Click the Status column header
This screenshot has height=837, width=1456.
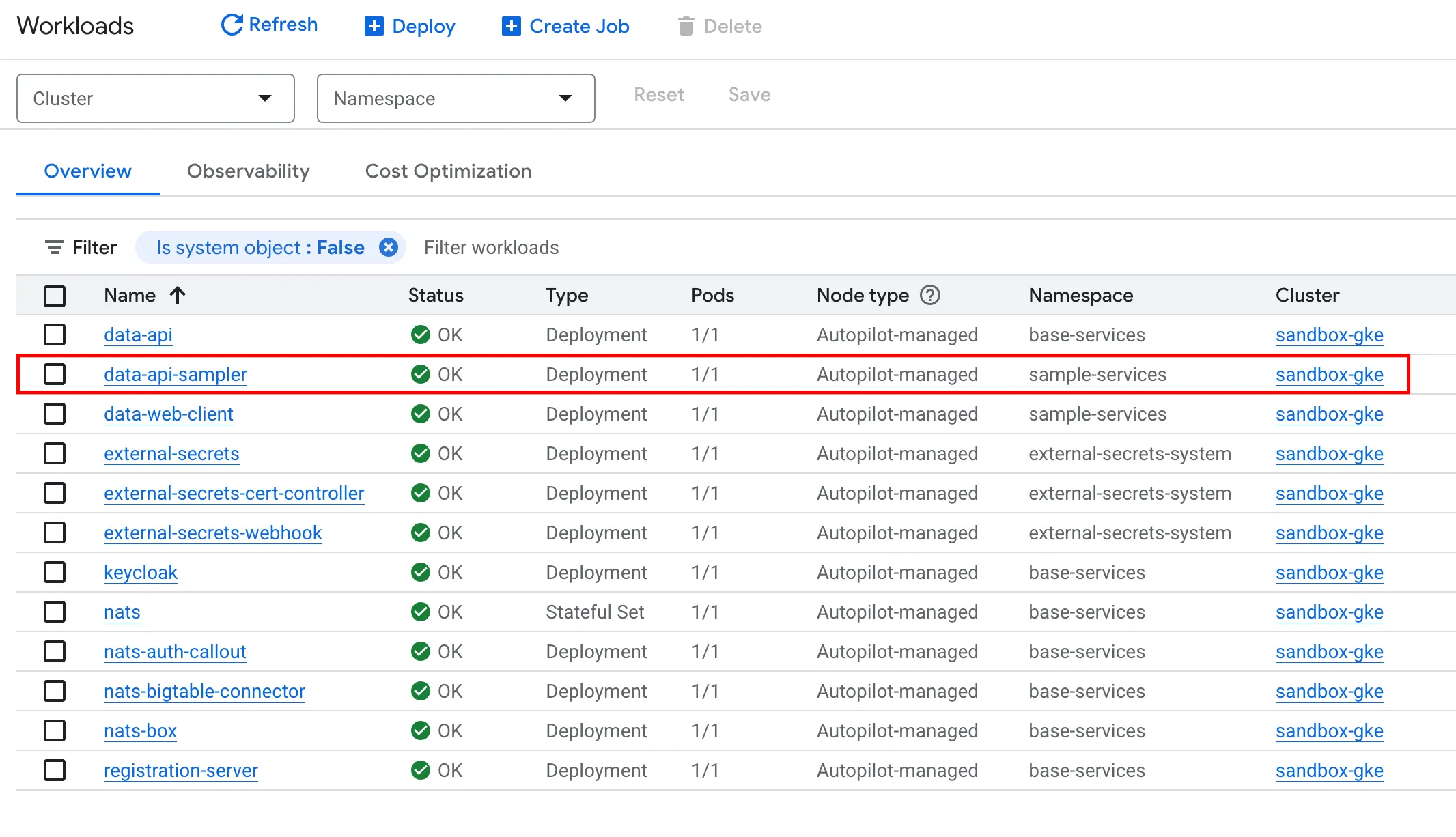click(x=436, y=295)
